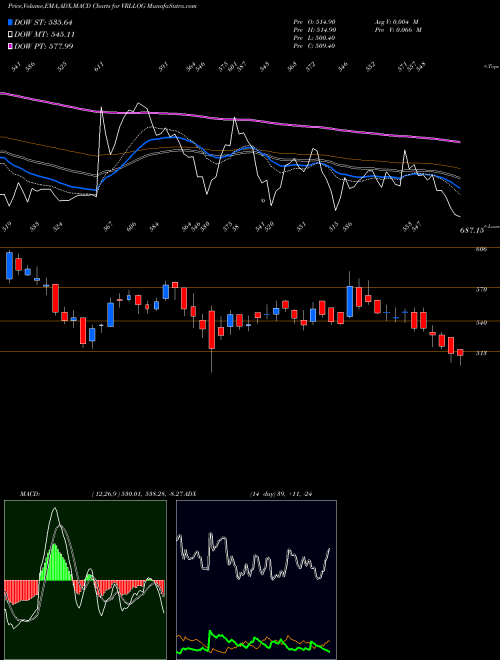
Task: Click the blue DOW ST legend swatch
Action: coord(10,22)
